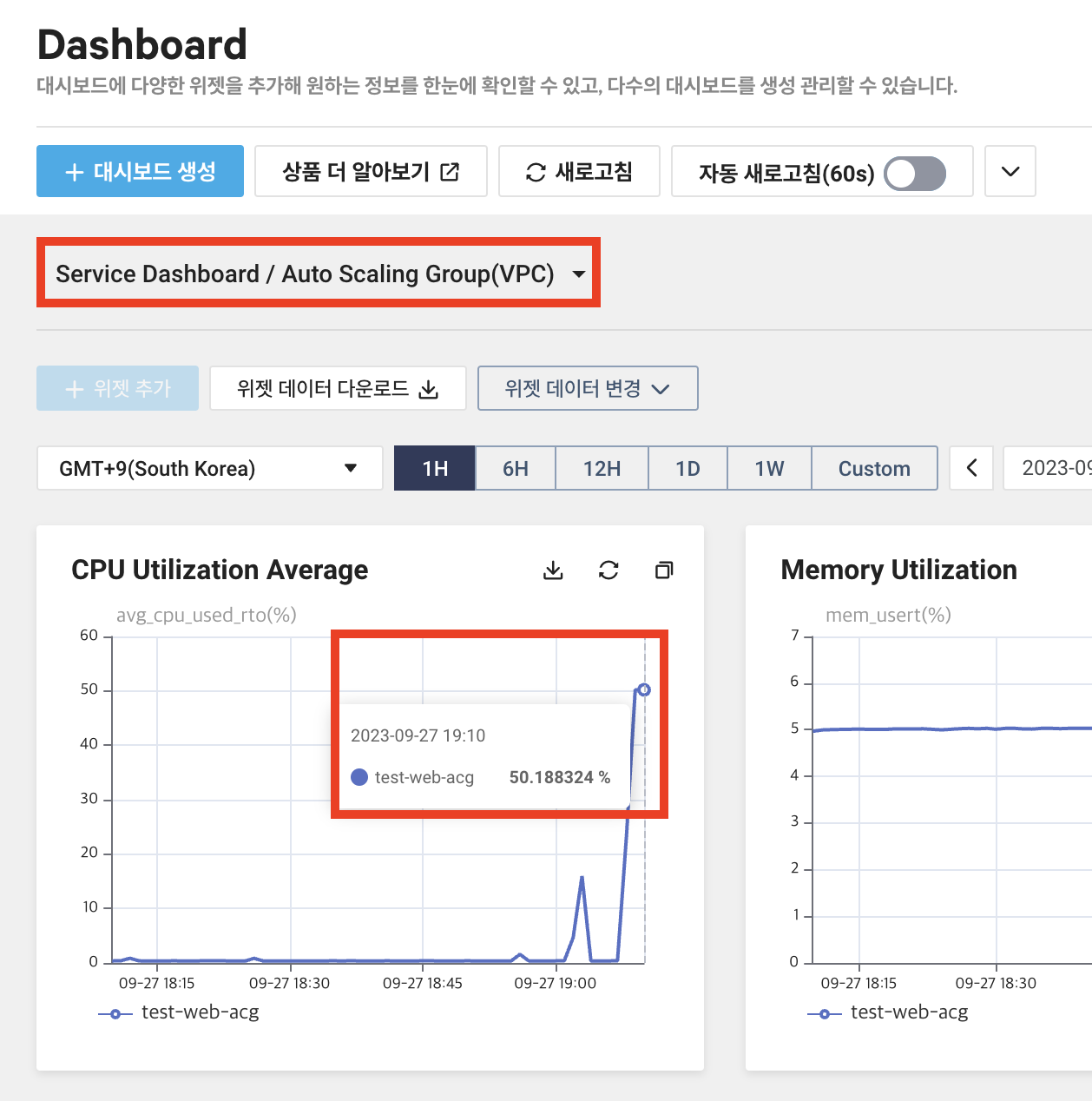
Task: Click avg_cpu_used_rto(%) axis label
Action: 207,615
